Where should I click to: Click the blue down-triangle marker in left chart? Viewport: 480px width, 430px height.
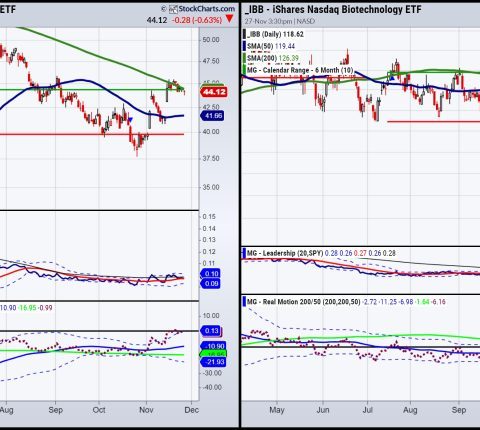130,120
